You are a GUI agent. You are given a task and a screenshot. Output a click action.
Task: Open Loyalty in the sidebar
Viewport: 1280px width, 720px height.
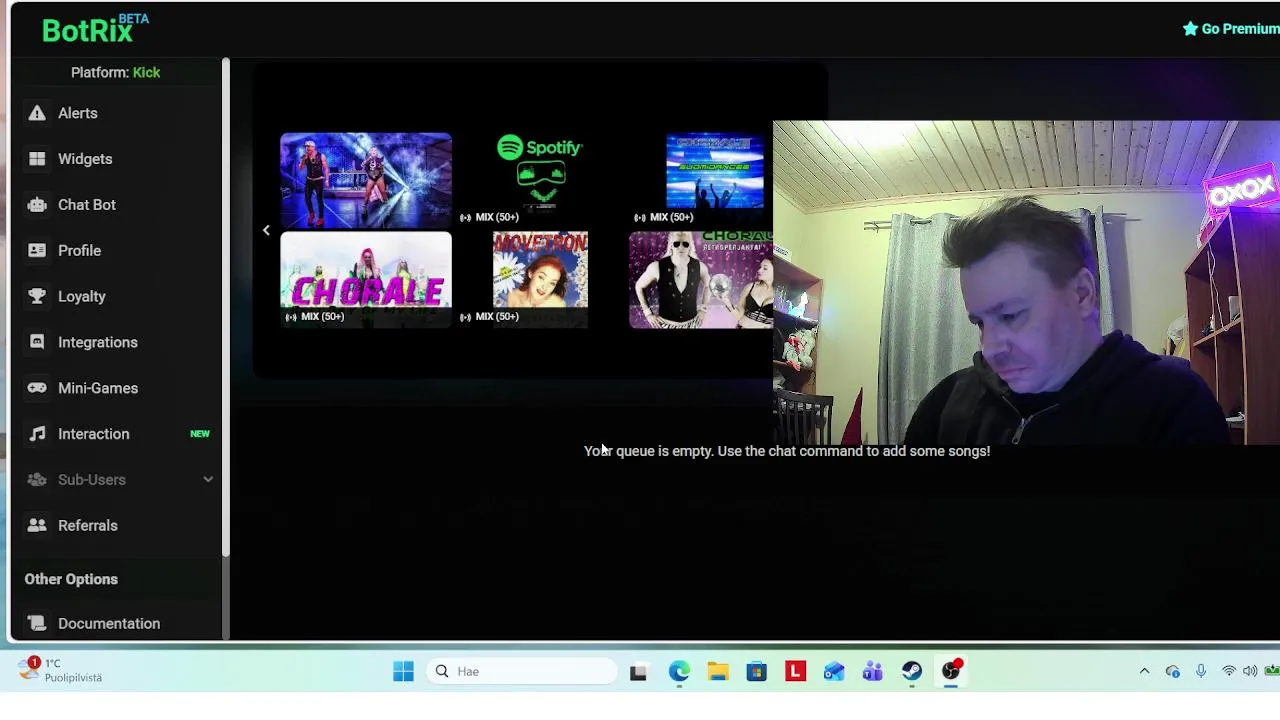click(115, 296)
